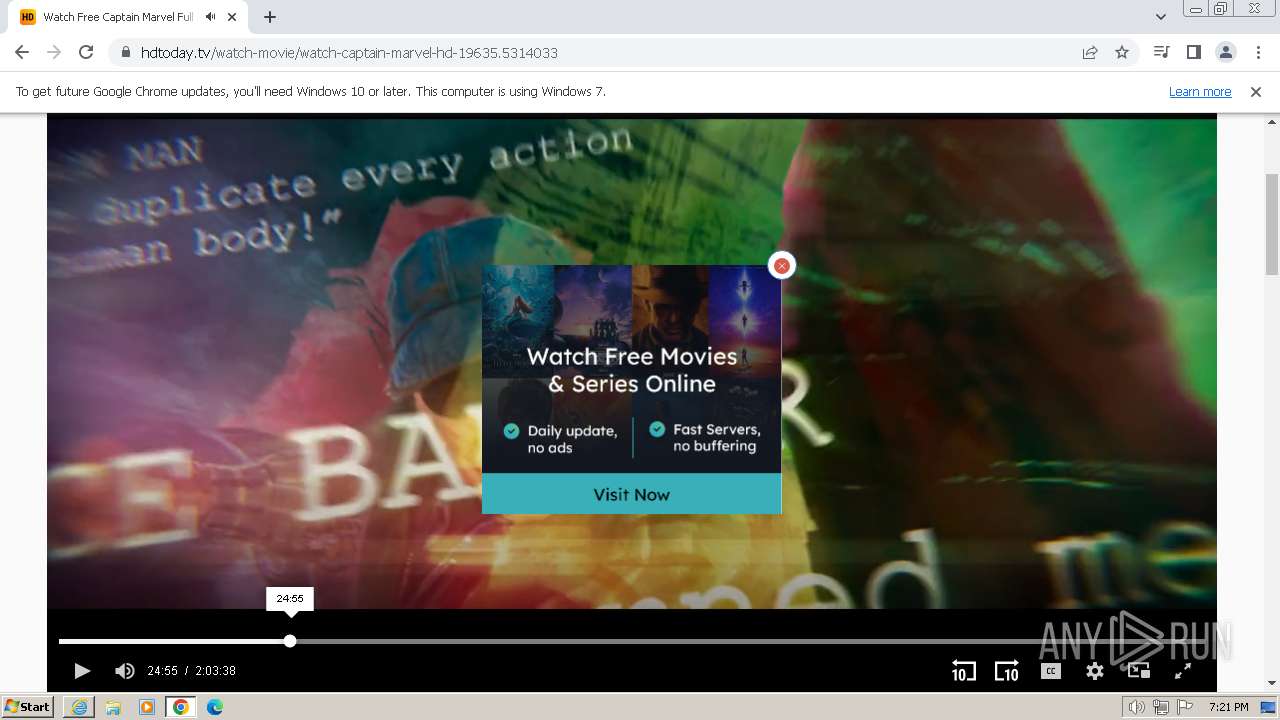1280x720 pixels.
Task: Open Windows Media Player in taskbar
Action: [x=147, y=707]
